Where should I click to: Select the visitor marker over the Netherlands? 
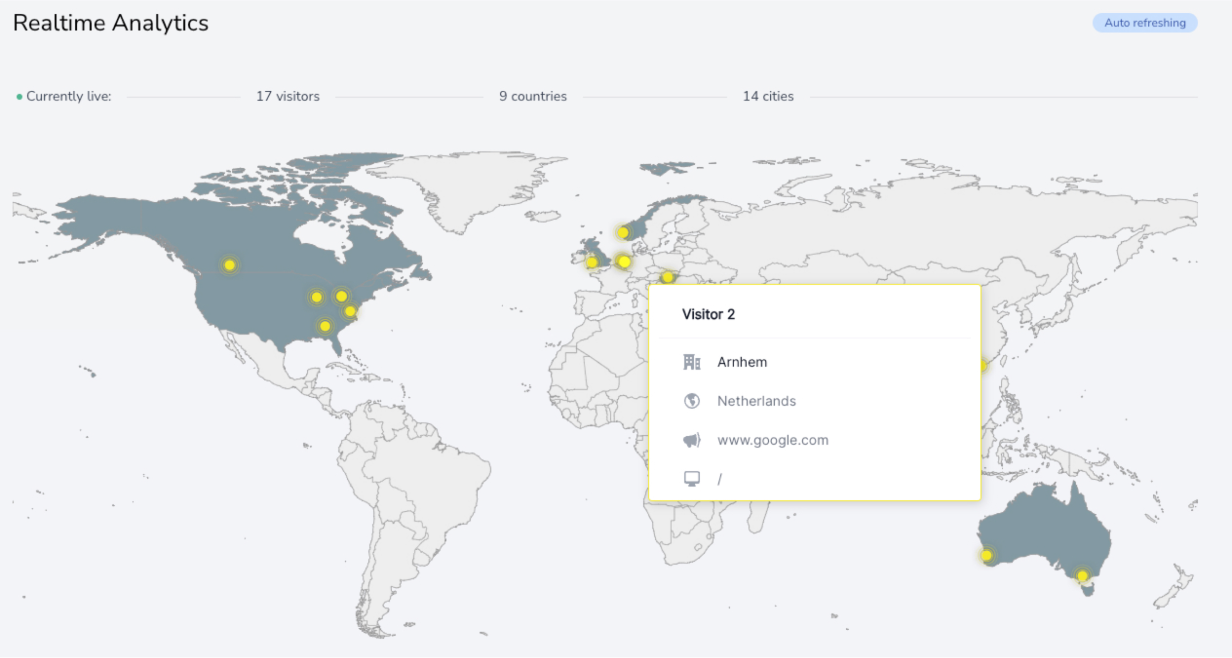(624, 262)
